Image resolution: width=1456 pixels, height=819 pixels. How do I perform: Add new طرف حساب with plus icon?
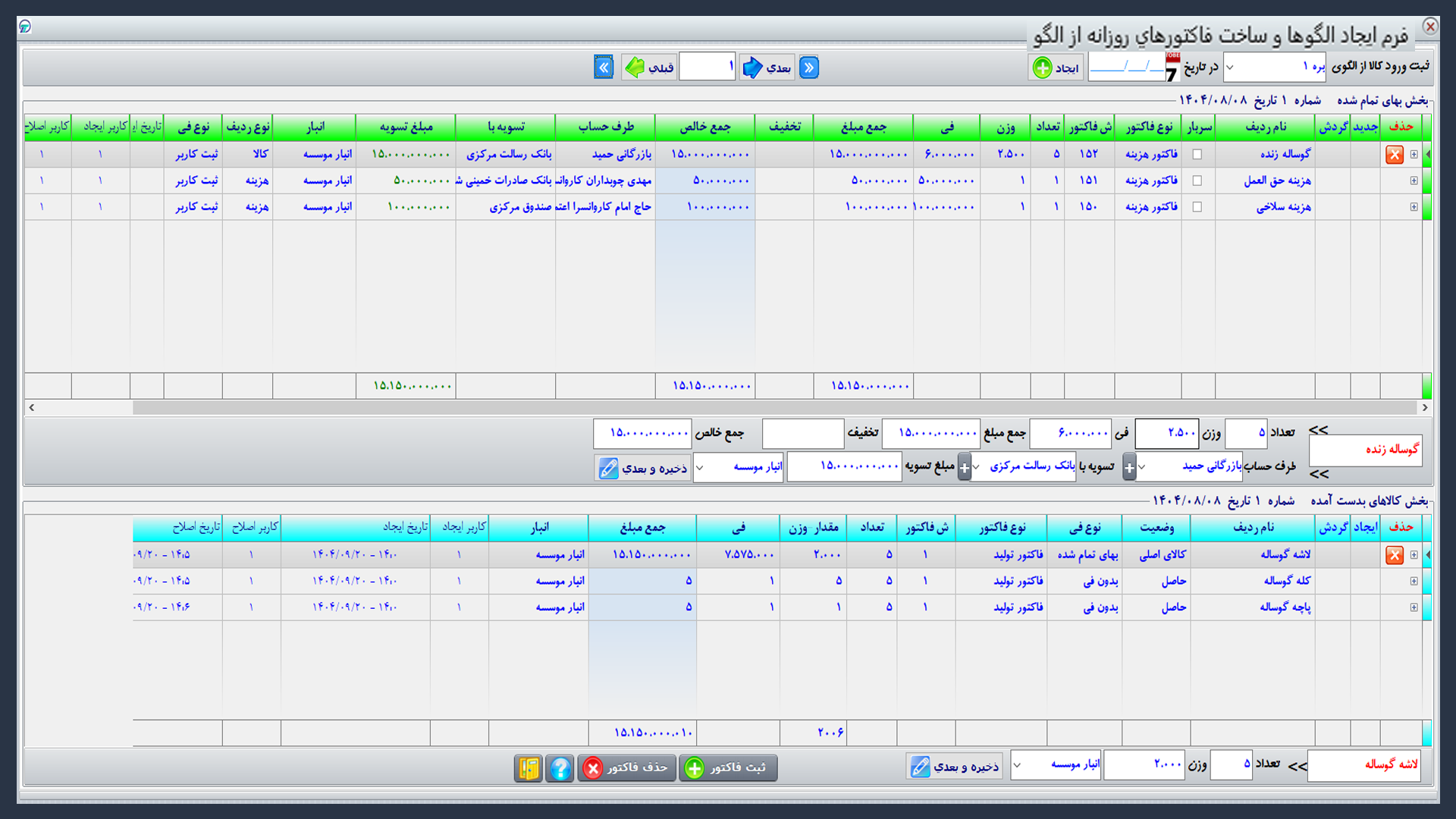(x=1129, y=467)
